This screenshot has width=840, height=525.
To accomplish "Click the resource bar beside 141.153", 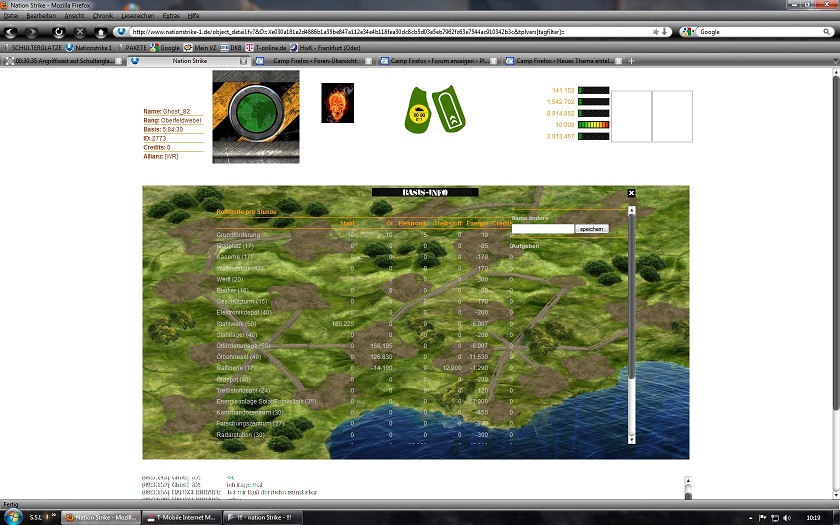I will coord(594,91).
